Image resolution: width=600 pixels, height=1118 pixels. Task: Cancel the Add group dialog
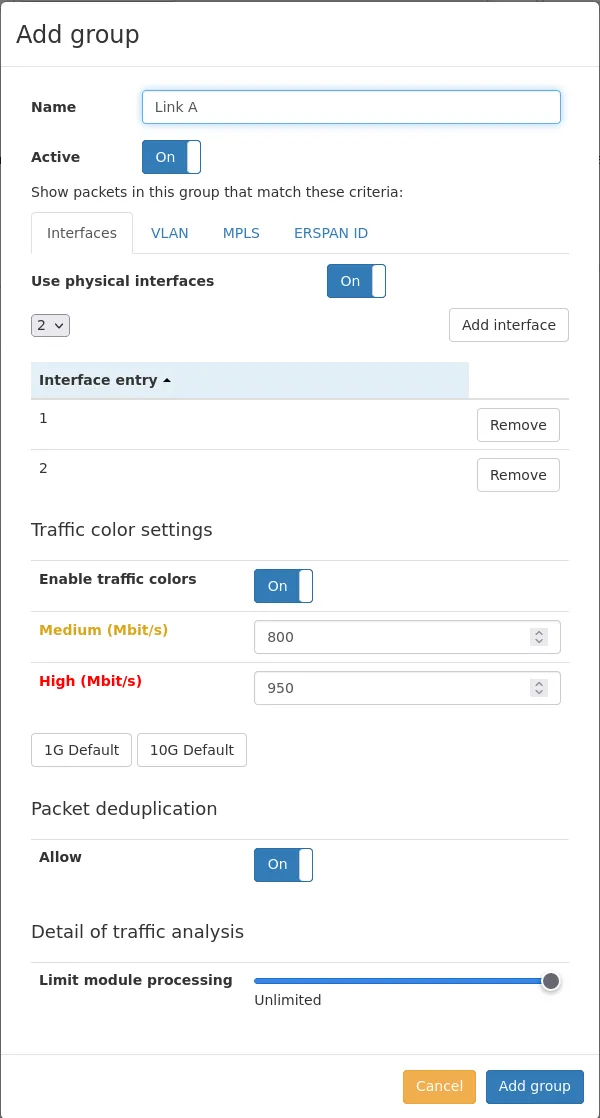[x=439, y=1086]
